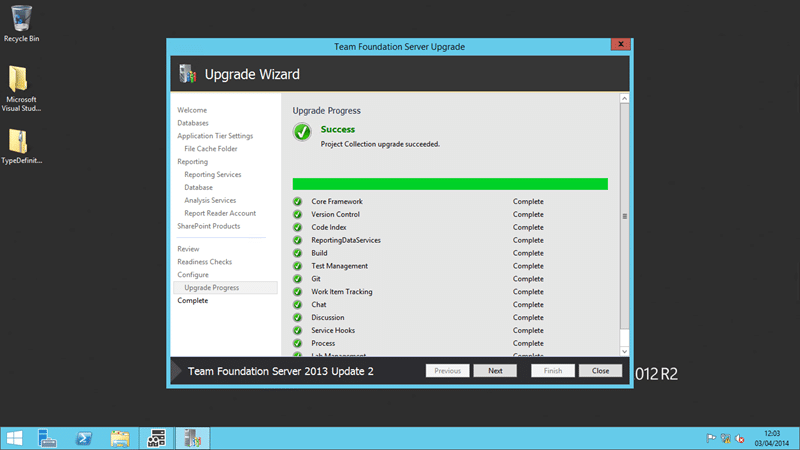Screen dimensions: 800x450
Task: Click Complete status for Service Hooks
Action: [x=528, y=331]
